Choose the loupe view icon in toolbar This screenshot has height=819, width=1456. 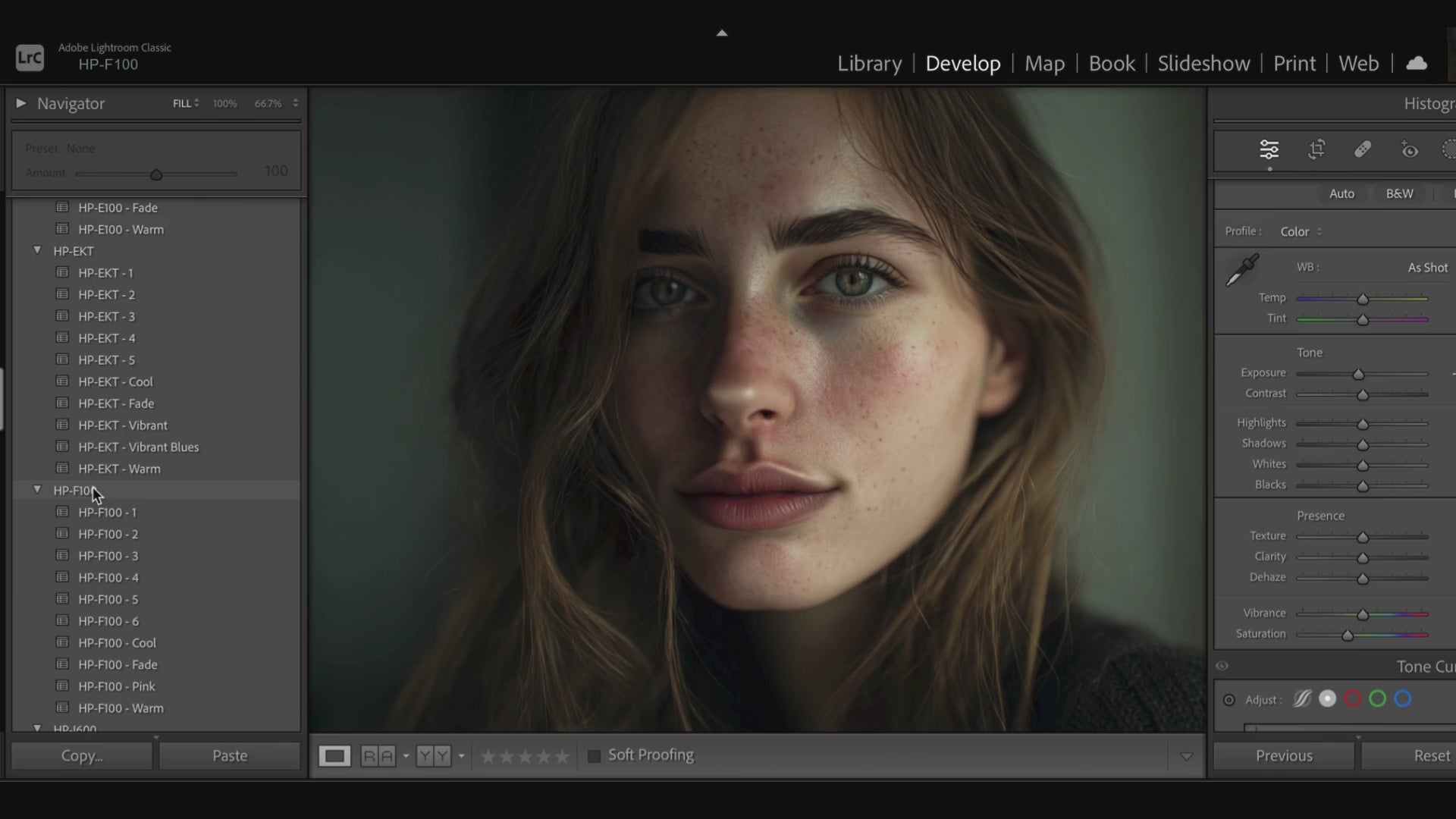334,756
